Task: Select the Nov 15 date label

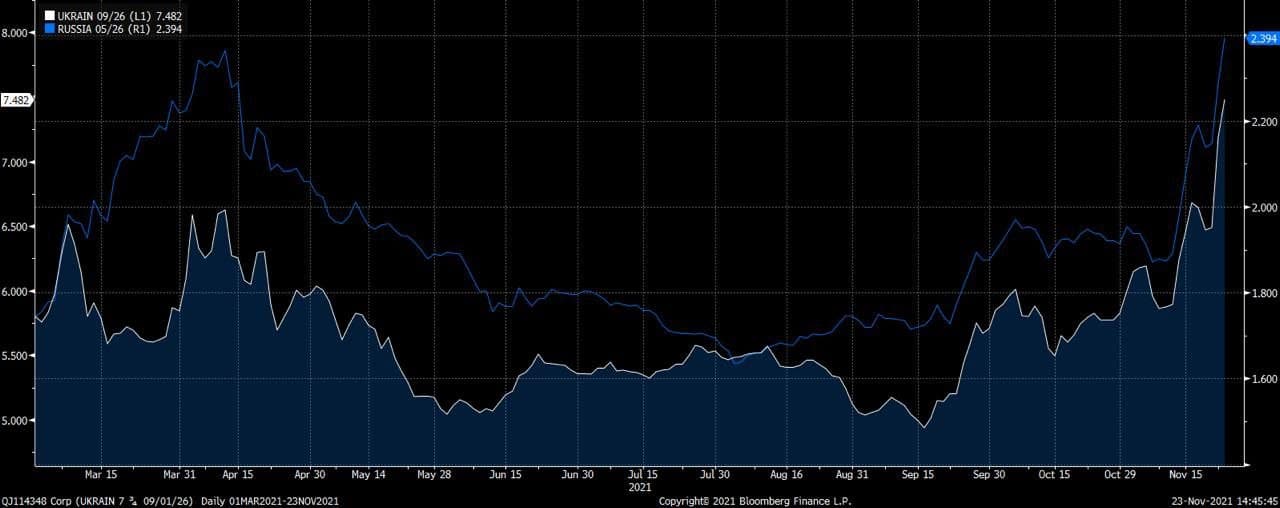Action: click(x=1187, y=475)
